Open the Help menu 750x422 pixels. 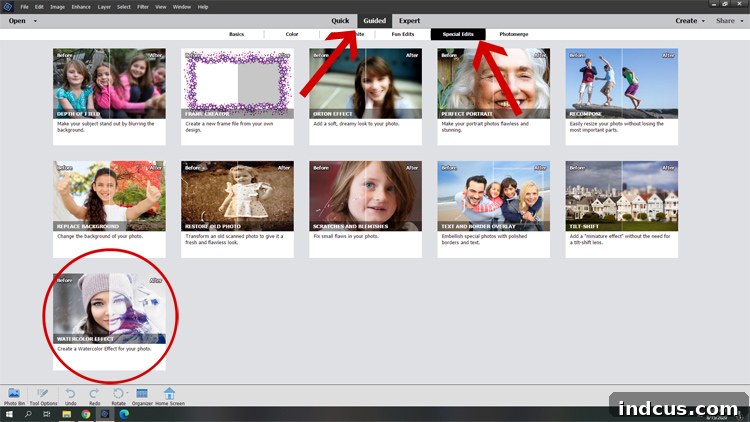point(203,7)
